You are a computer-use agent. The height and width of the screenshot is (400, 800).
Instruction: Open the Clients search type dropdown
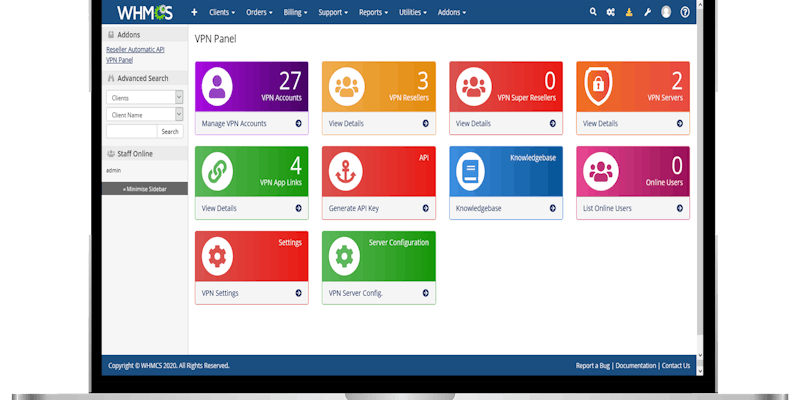(144, 97)
